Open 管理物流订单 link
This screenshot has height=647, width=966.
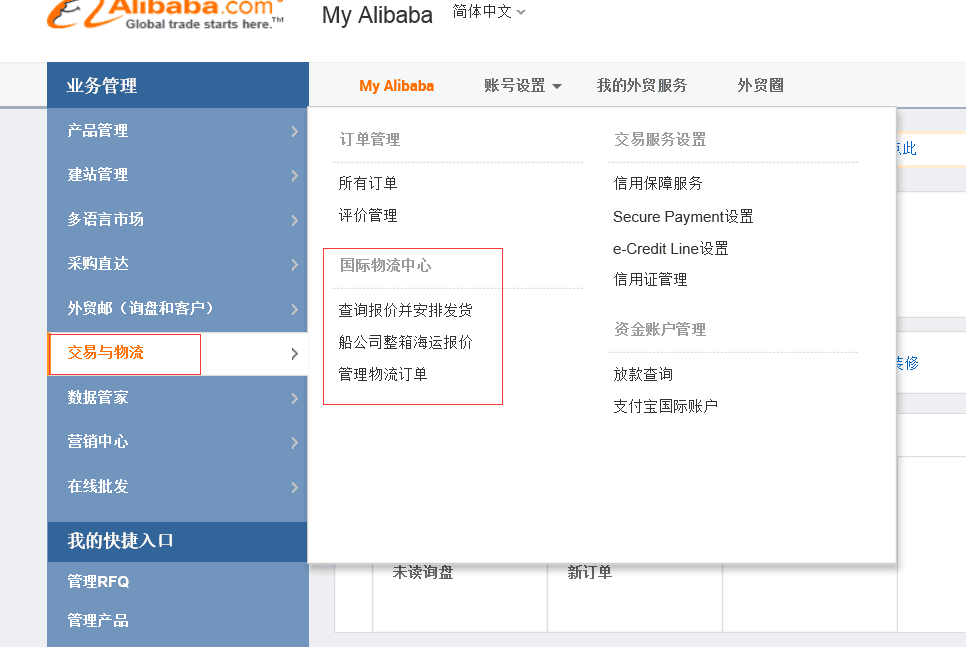click(x=383, y=374)
